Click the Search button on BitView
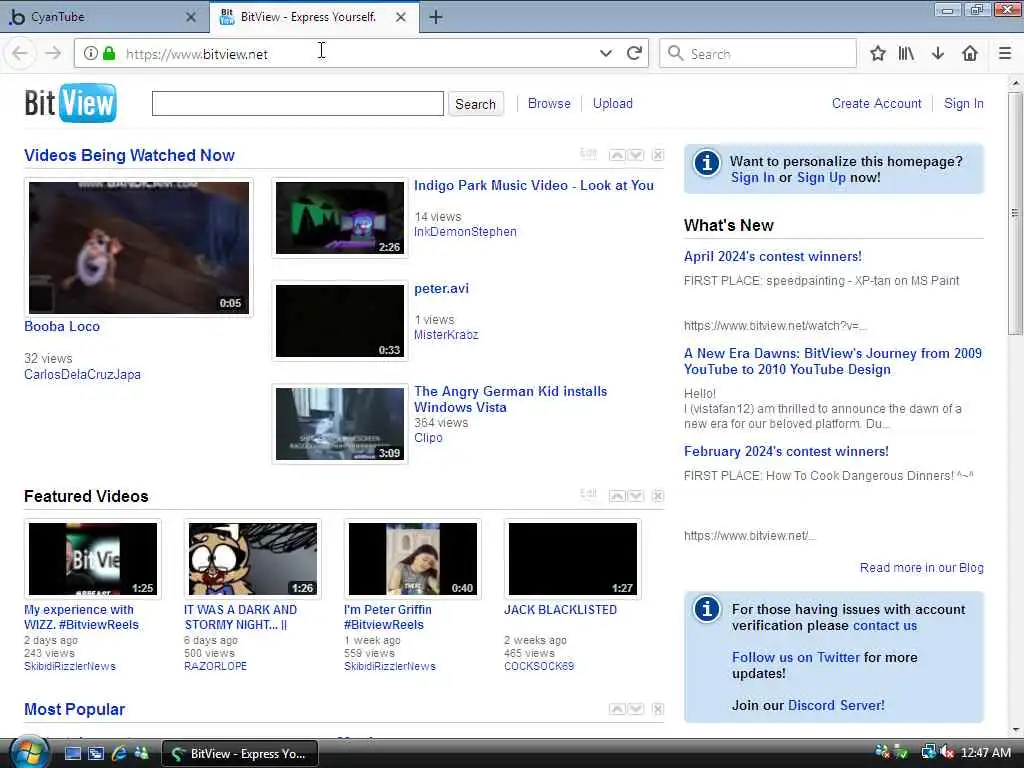 tap(475, 104)
